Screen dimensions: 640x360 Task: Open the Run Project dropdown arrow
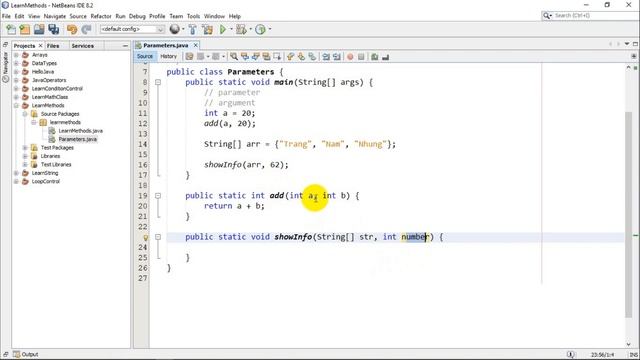tap(231, 29)
